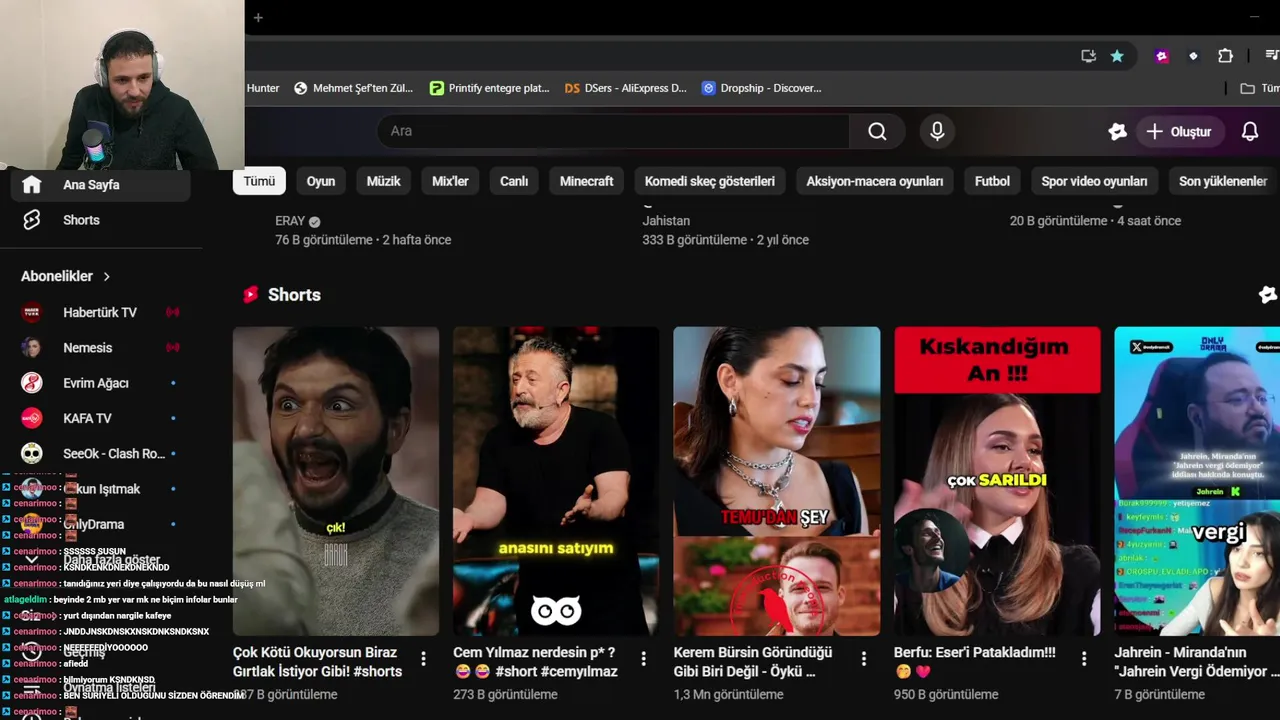The image size is (1280, 720).
Task: Focus the Ara search field
Action: coord(613,131)
